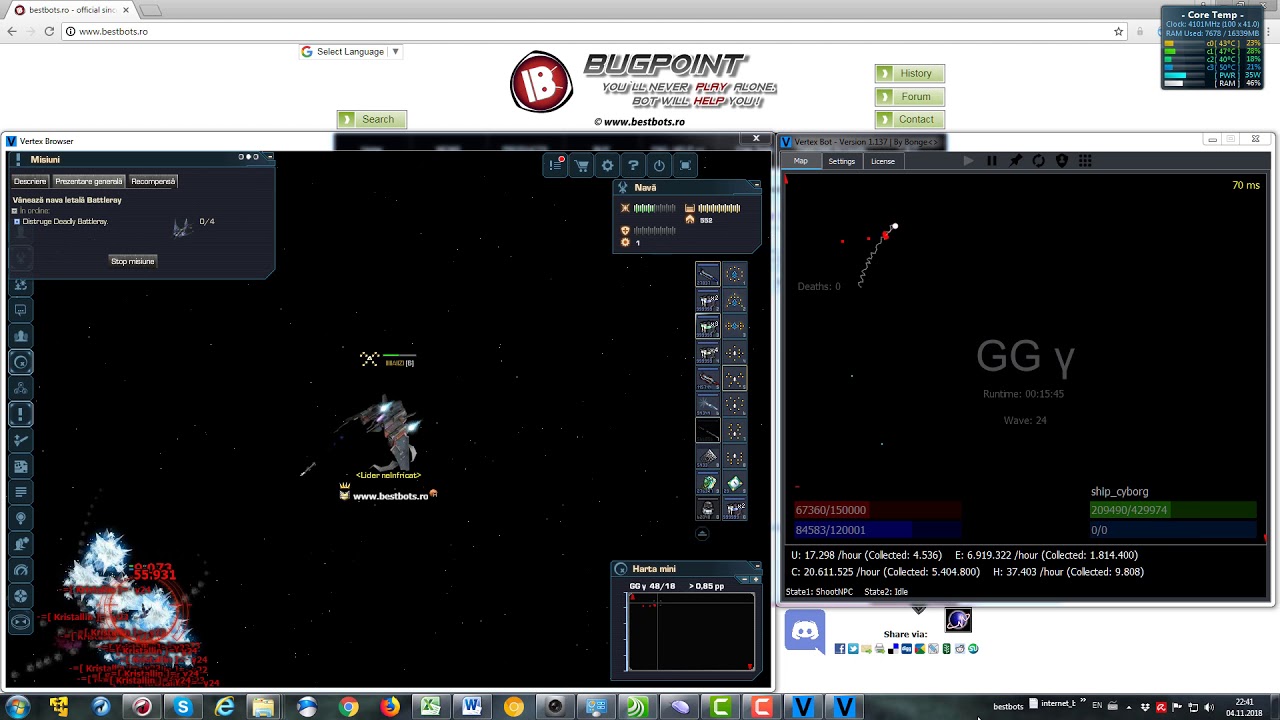Reload the bestbots.ro page
This screenshot has height=720, width=1280.
coord(49,31)
